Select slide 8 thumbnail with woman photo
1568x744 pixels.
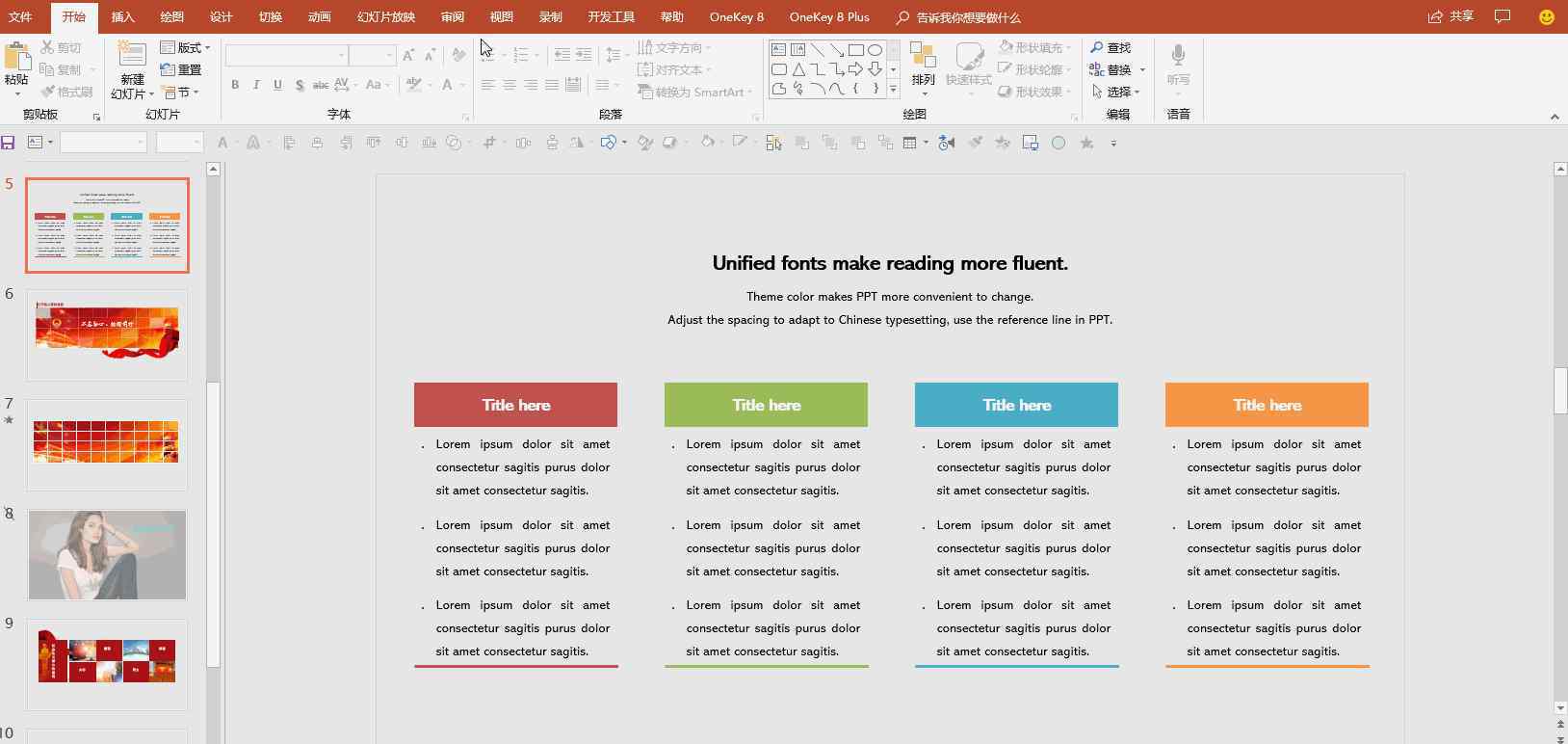click(107, 555)
